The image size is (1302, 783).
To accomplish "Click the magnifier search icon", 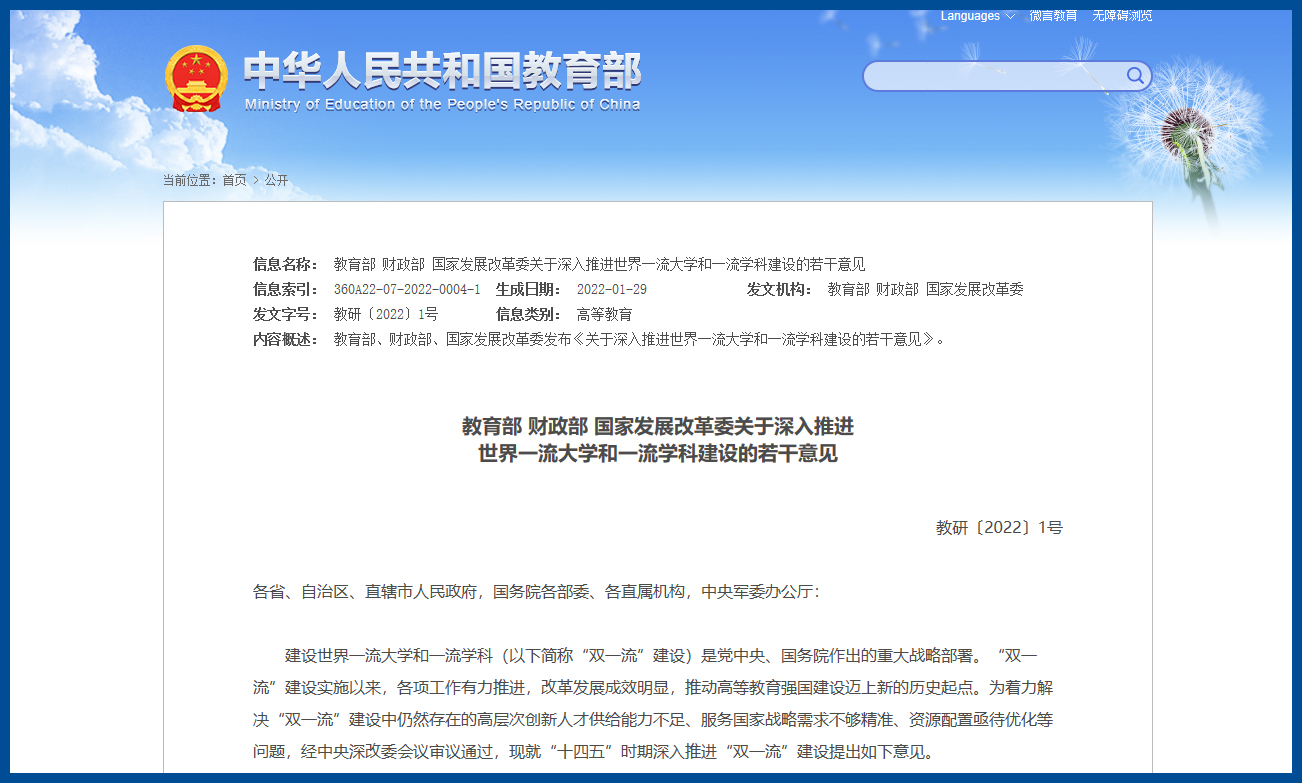I will pos(1135,76).
